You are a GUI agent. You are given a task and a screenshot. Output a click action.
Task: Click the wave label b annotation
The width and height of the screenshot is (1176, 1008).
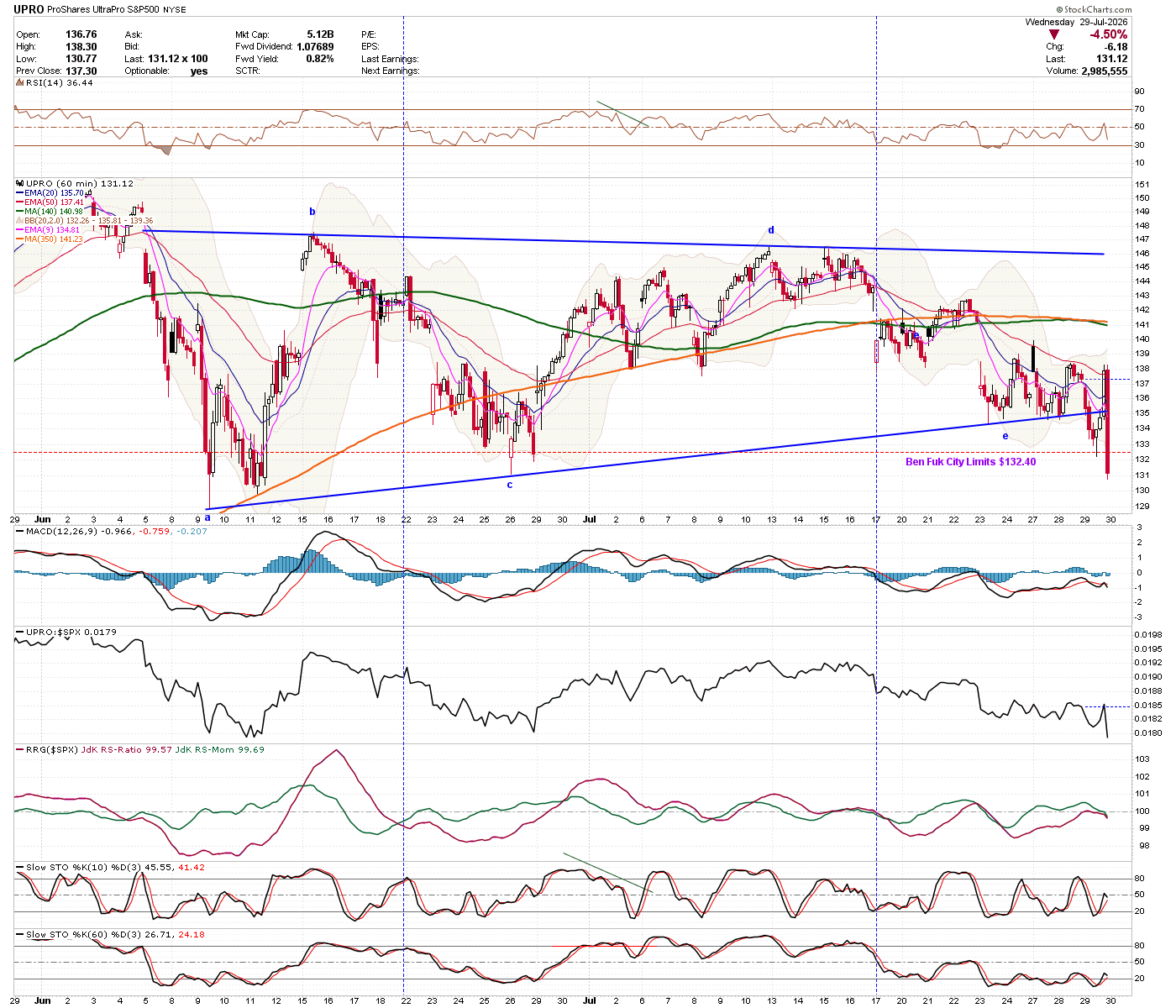click(312, 212)
